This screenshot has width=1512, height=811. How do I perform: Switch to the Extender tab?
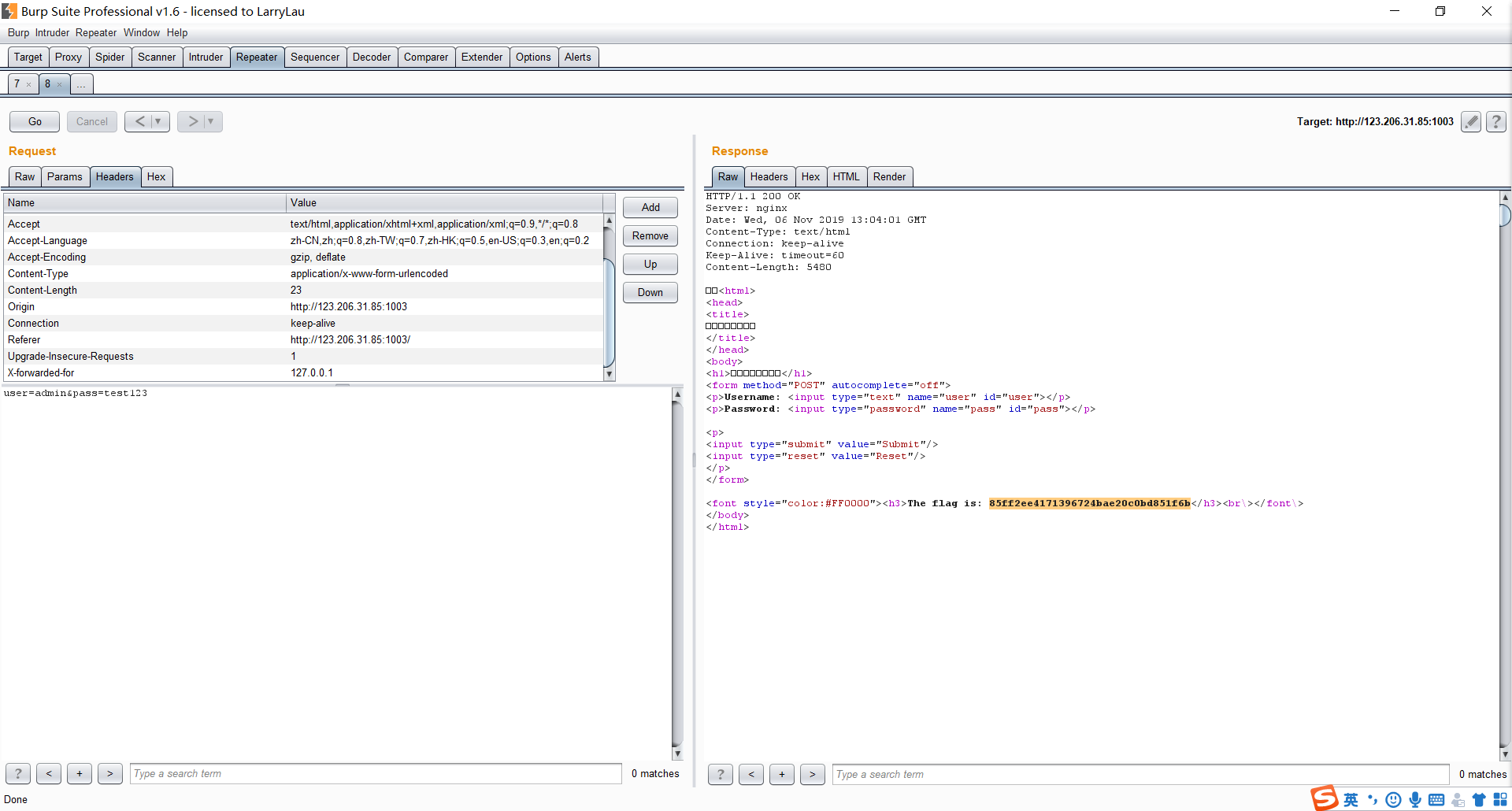482,57
